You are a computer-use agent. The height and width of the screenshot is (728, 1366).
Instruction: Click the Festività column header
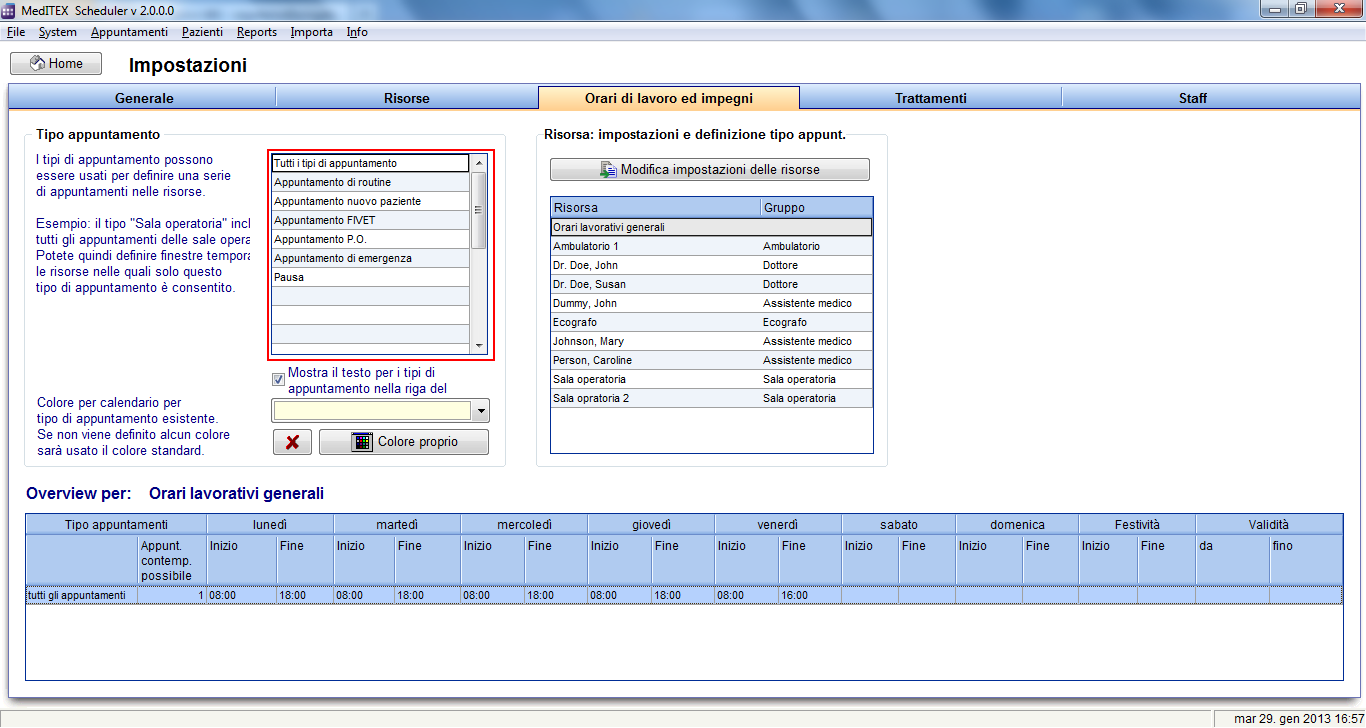coord(1137,524)
